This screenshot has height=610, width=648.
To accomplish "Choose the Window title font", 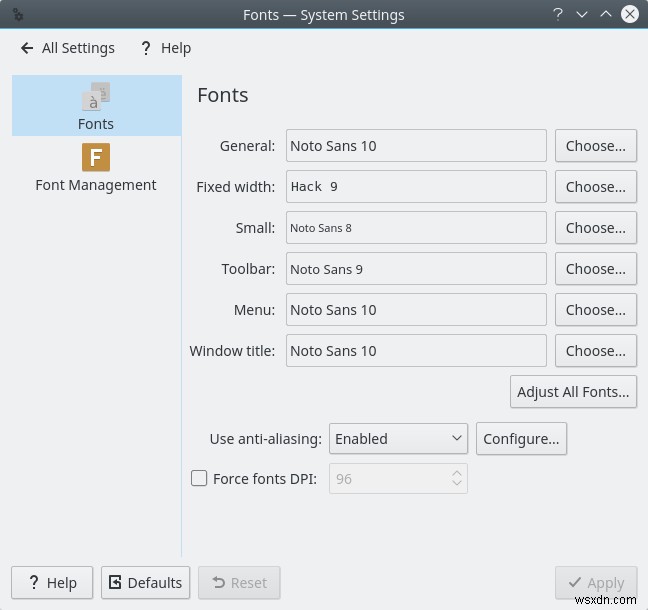I will tap(595, 351).
